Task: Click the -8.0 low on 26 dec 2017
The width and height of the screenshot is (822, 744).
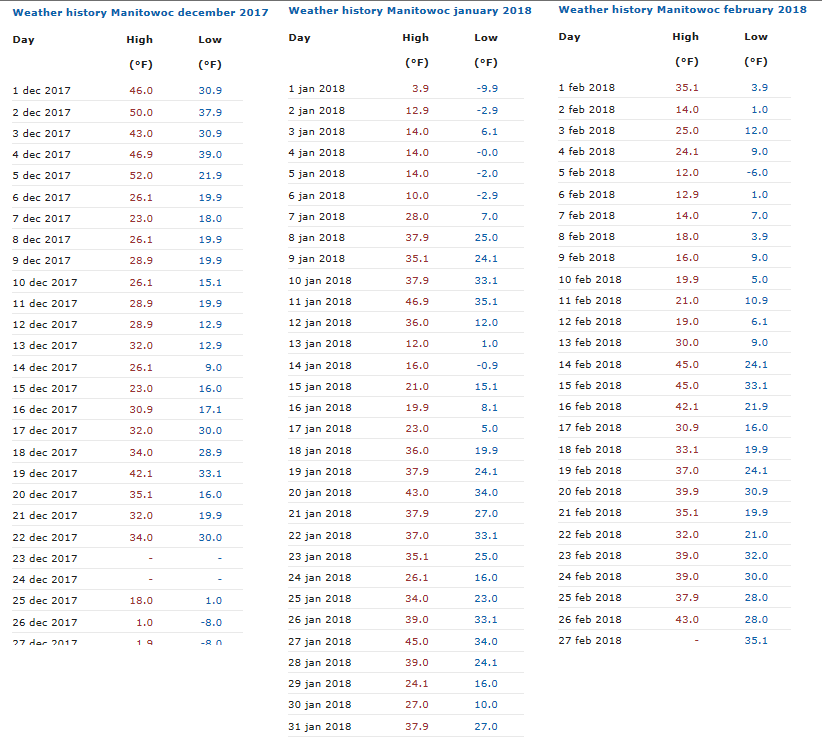Action: pyautogui.click(x=211, y=622)
